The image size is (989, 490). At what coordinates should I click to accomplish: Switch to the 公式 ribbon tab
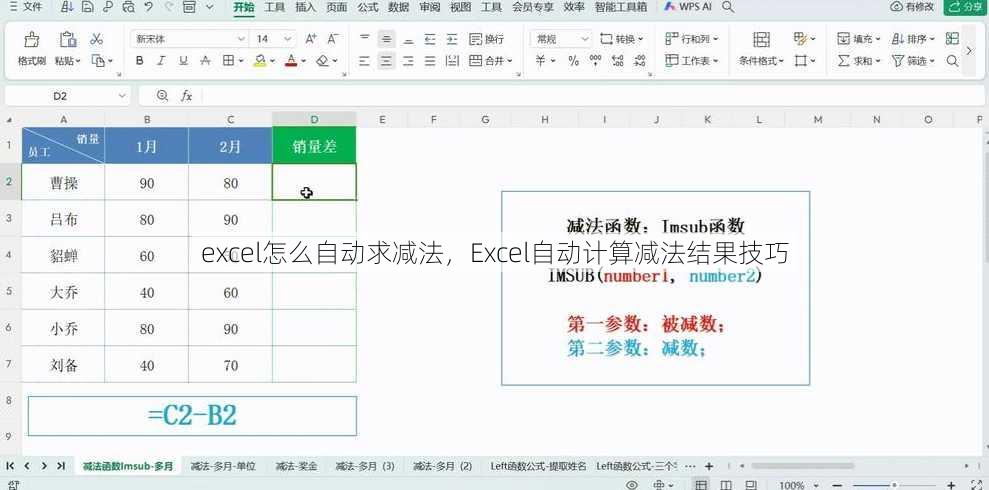click(367, 7)
